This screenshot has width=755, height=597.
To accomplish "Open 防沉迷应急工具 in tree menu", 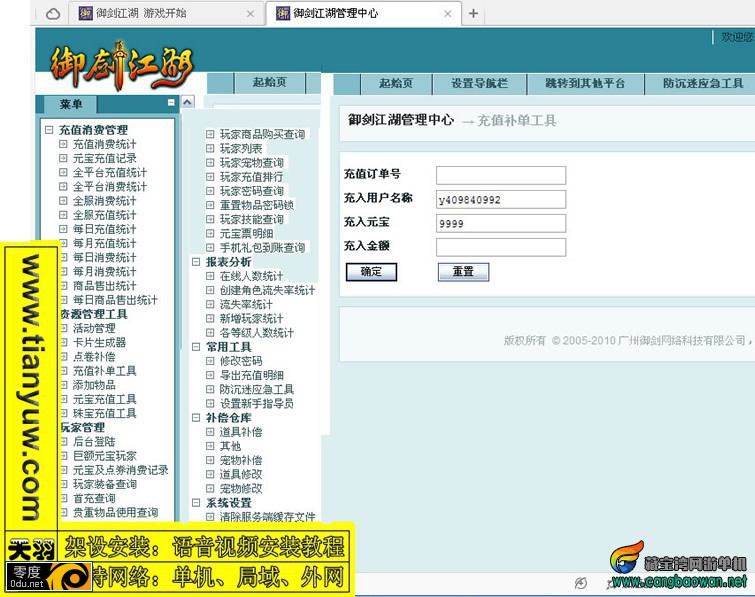I will (257, 389).
